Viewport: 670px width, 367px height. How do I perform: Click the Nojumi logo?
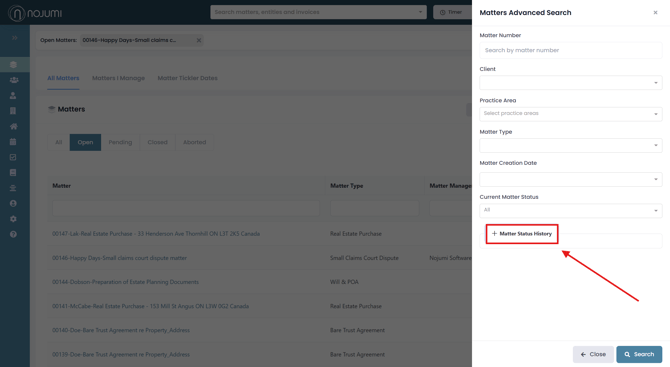pyautogui.click(x=35, y=13)
